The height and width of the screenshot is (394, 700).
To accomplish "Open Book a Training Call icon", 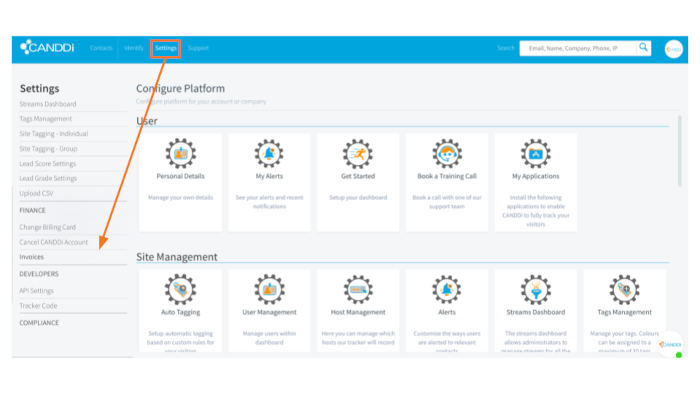I will [447, 153].
